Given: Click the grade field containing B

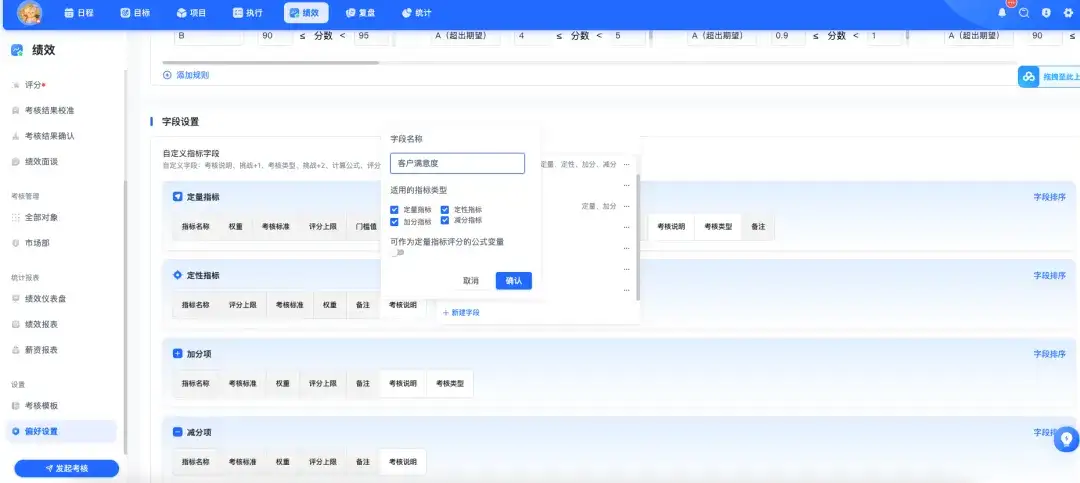Looking at the screenshot, I should tap(209, 36).
